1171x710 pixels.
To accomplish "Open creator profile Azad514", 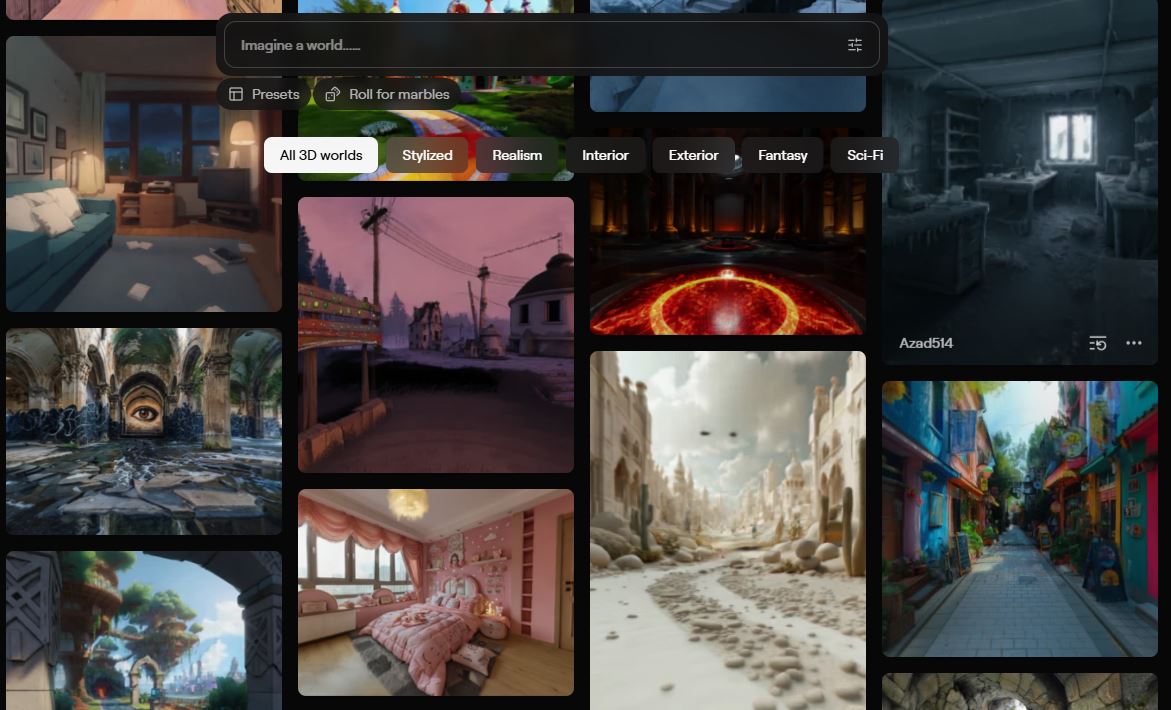I will coord(926,343).
